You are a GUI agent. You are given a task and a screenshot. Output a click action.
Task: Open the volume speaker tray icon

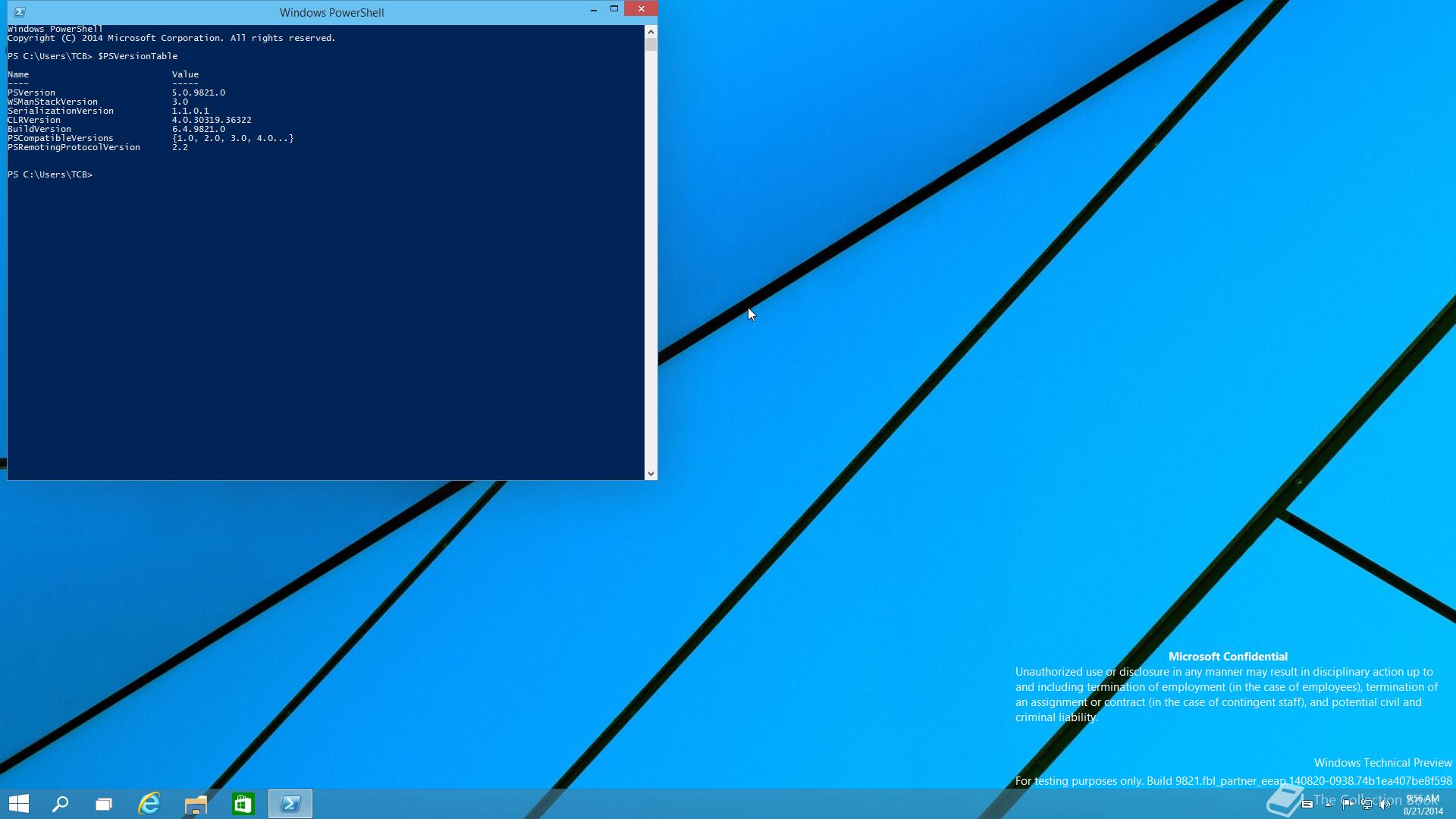coord(1385,804)
